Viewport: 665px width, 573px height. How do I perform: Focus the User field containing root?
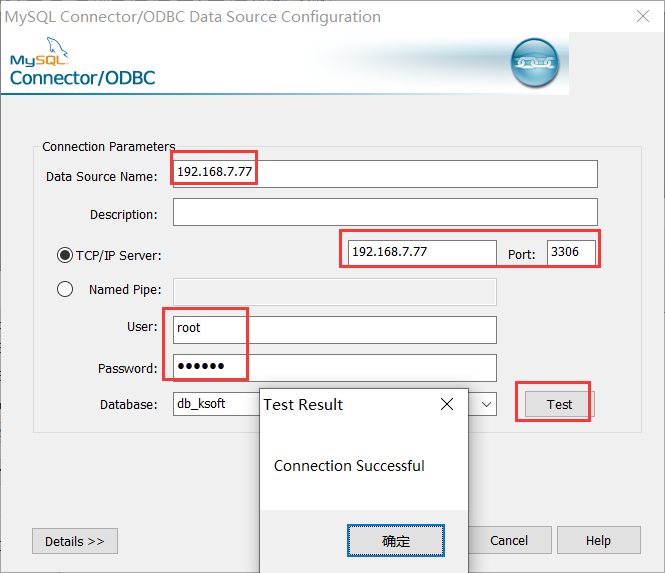coord(335,329)
